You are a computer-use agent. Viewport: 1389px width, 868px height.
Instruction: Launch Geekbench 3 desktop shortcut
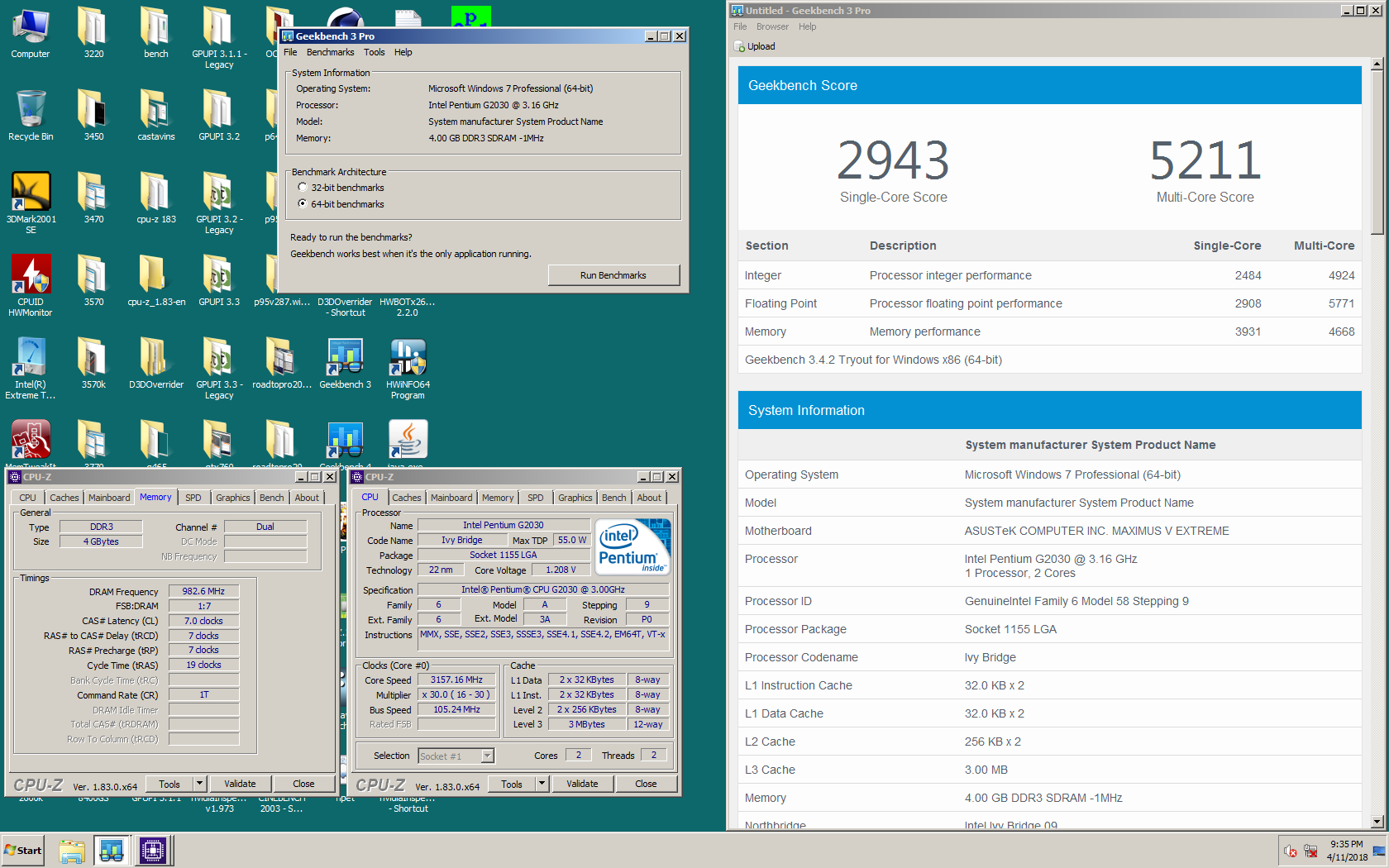click(345, 364)
